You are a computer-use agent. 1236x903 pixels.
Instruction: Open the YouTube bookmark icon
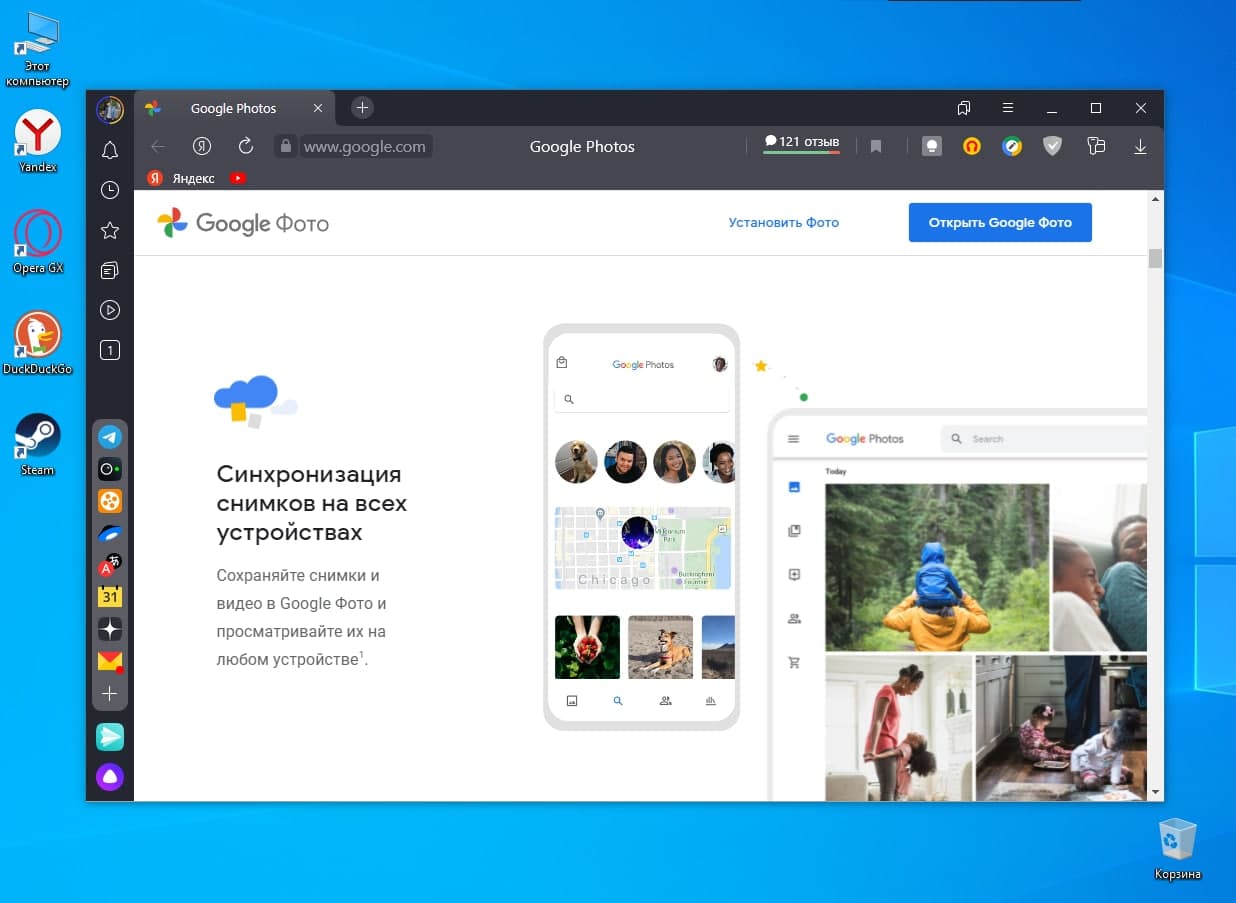(x=238, y=178)
